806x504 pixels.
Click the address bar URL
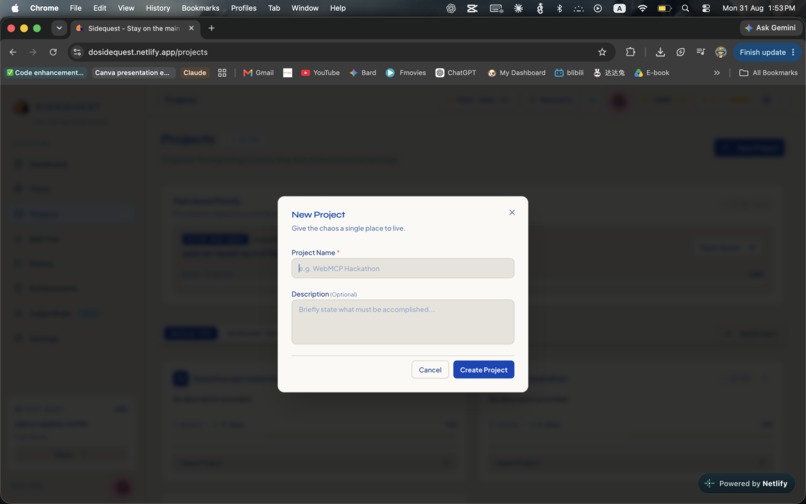[x=148, y=52]
